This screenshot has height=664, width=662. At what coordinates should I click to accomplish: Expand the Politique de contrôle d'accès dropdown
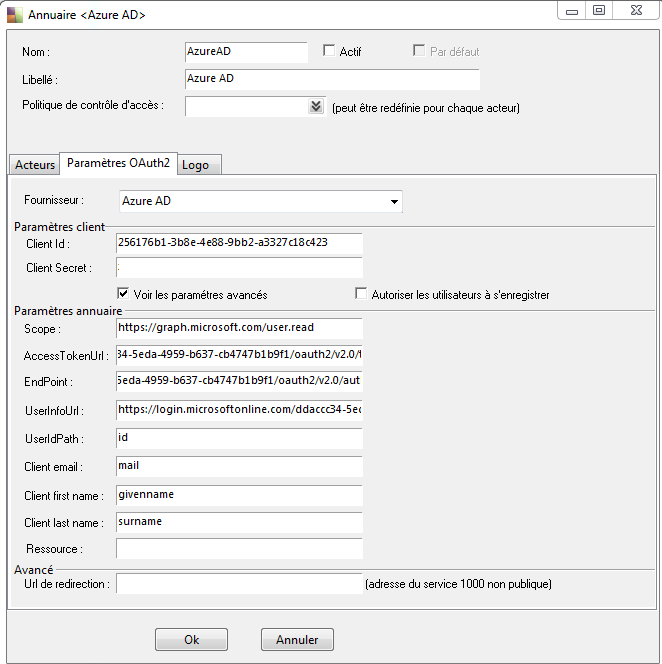pyautogui.click(x=316, y=106)
